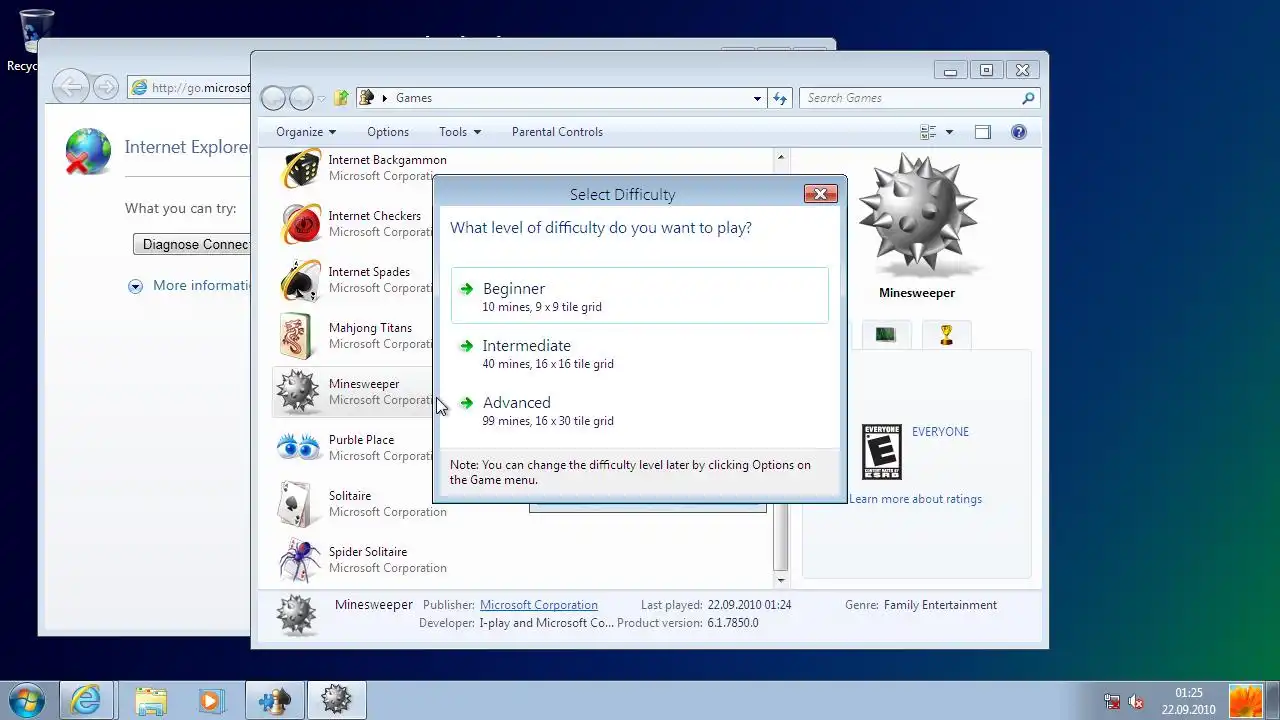Screen dimensions: 1280x720
Task: Open the EVERYONE rating link
Action: click(x=940, y=432)
